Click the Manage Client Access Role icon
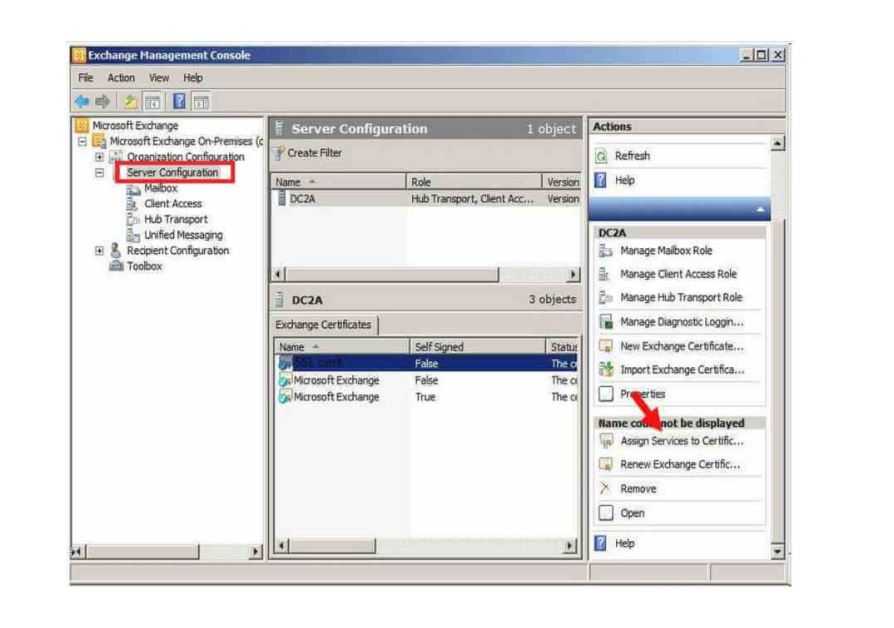 (604, 274)
